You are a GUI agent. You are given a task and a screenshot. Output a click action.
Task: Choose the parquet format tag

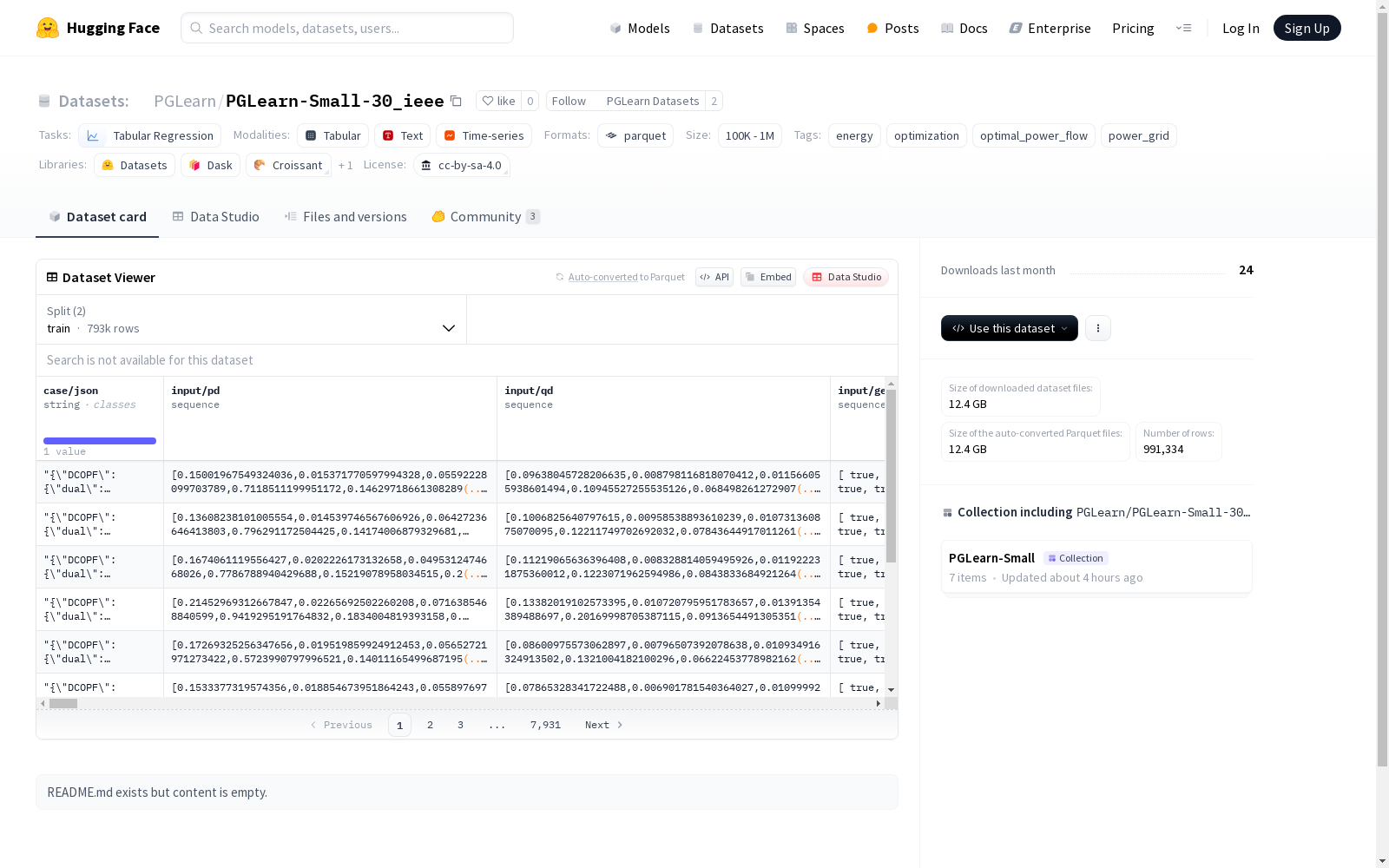[635, 135]
